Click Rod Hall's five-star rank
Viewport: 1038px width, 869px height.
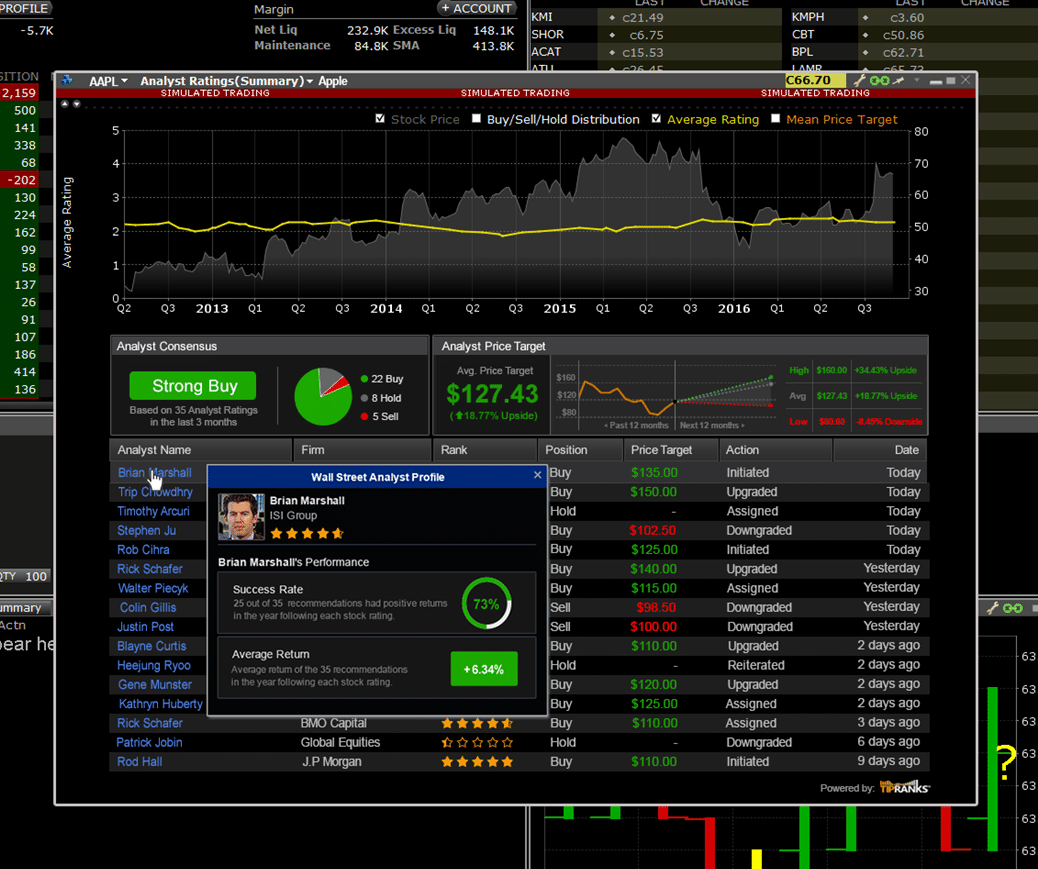click(477, 762)
